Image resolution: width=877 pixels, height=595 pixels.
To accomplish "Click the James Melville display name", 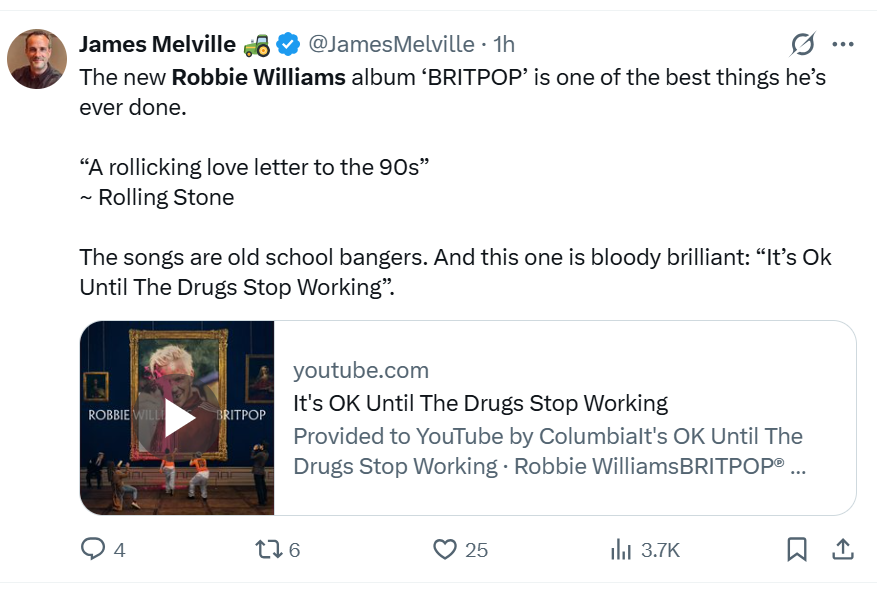I will pyautogui.click(x=157, y=44).
